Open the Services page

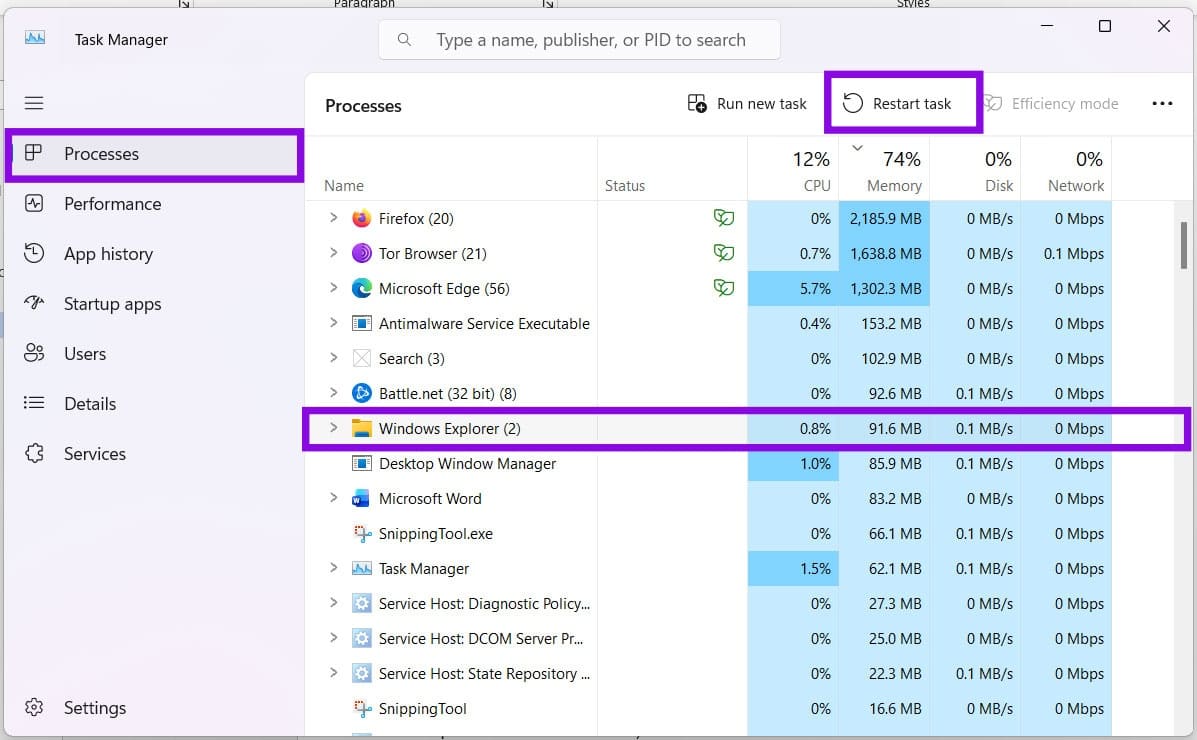pyautogui.click(x=155, y=454)
